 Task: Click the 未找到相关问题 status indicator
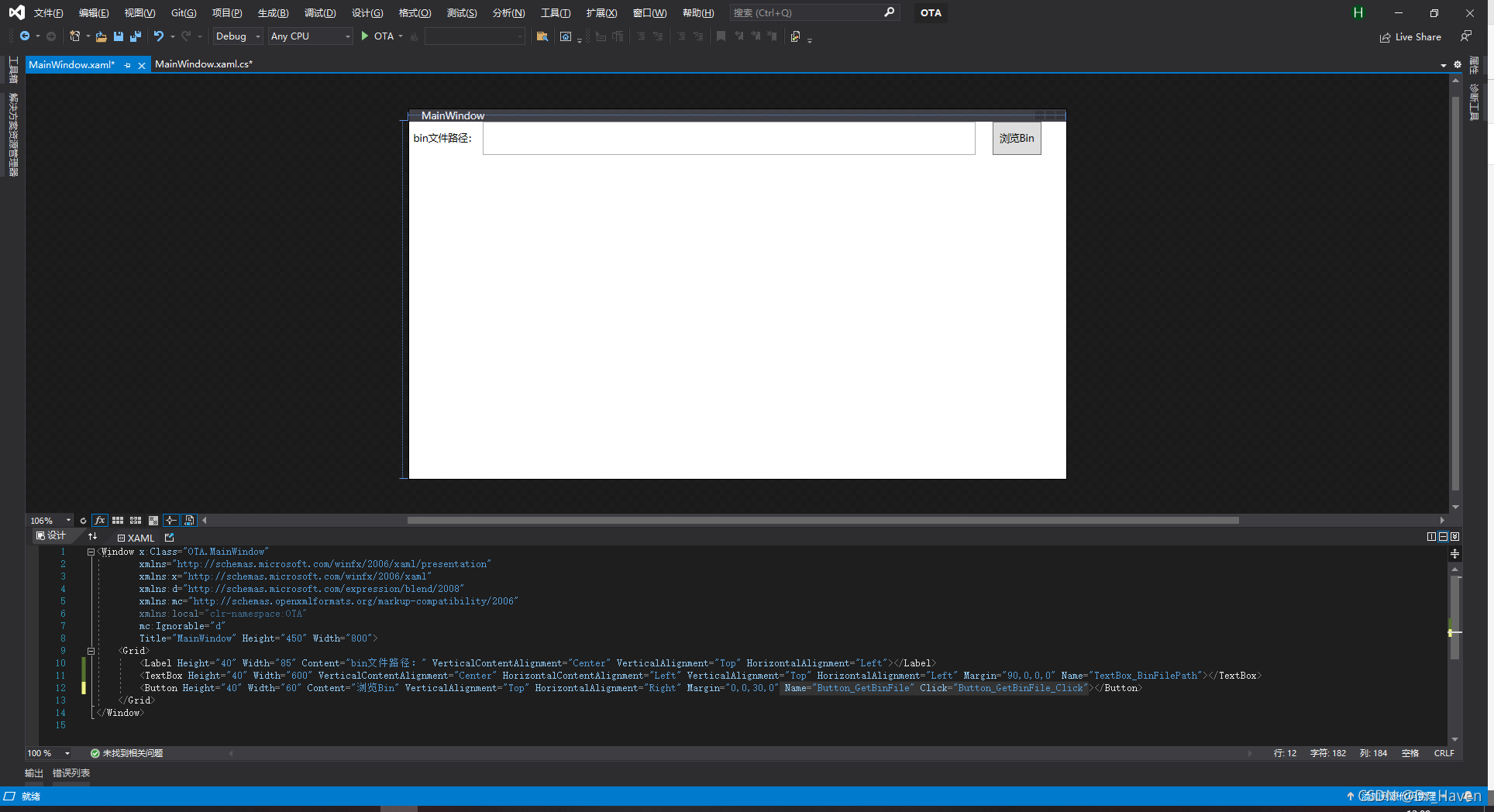click(x=126, y=753)
